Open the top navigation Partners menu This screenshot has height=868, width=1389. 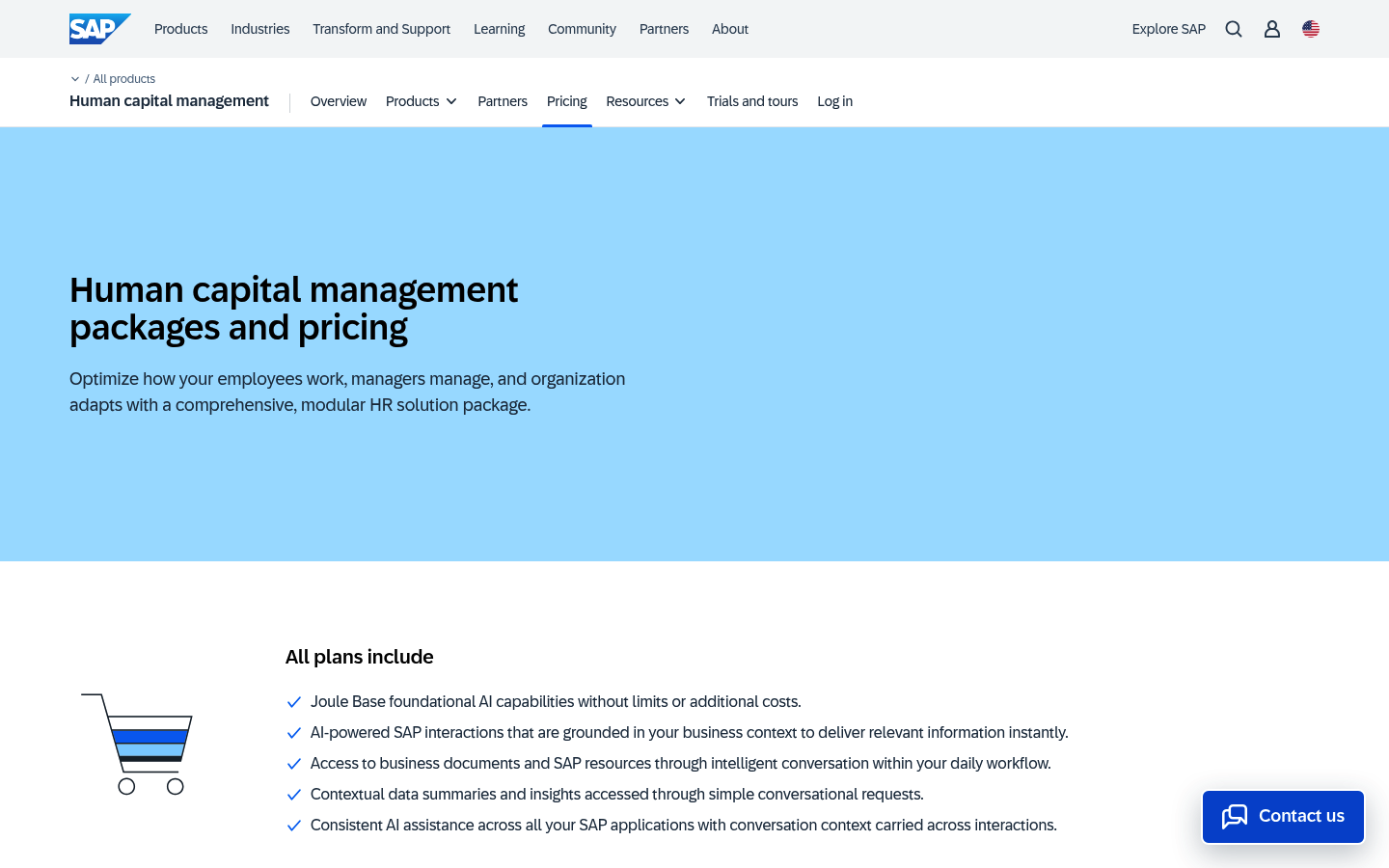pyautogui.click(x=664, y=29)
